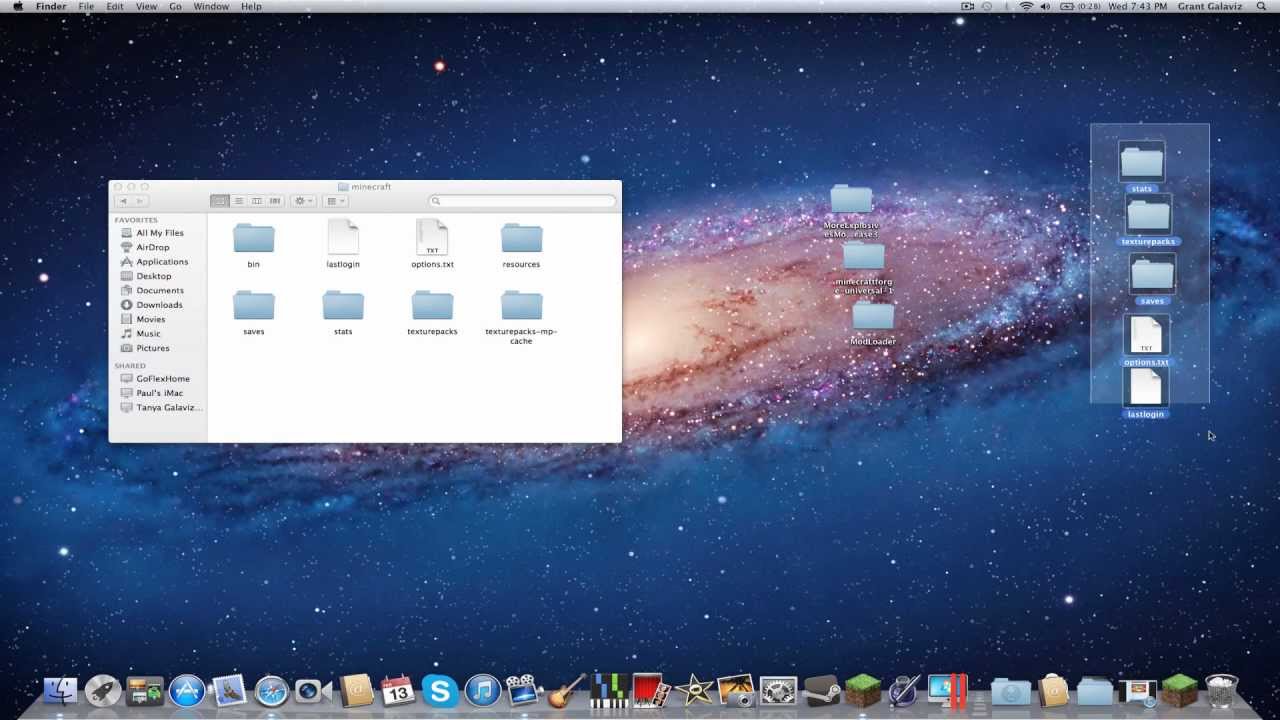This screenshot has width=1280, height=720.
Task: Open Safari from the Dock
Action: 271,690
